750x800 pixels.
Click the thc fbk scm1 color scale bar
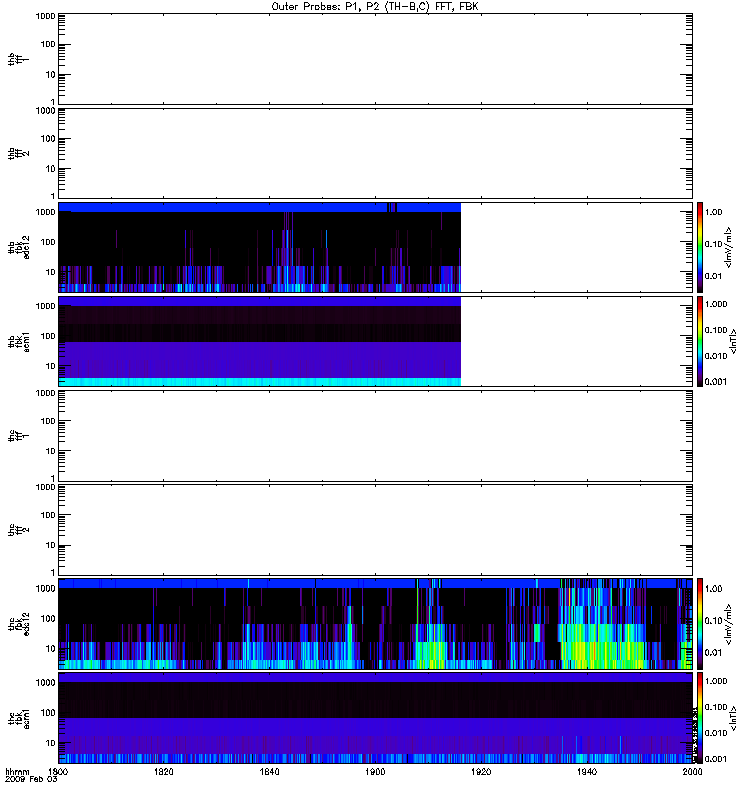coord(700,718)
